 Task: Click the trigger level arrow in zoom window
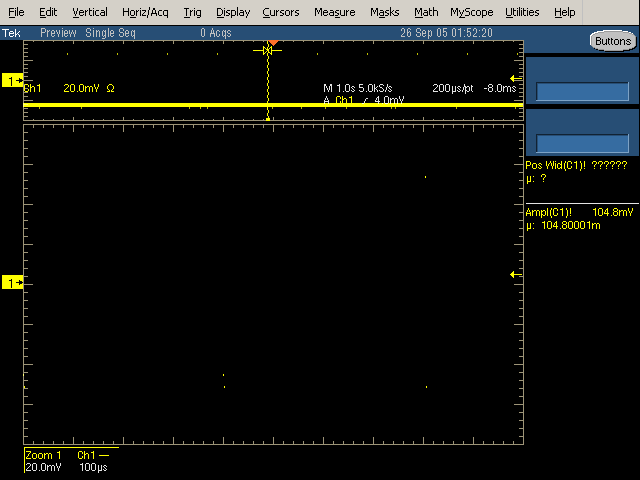516,274
